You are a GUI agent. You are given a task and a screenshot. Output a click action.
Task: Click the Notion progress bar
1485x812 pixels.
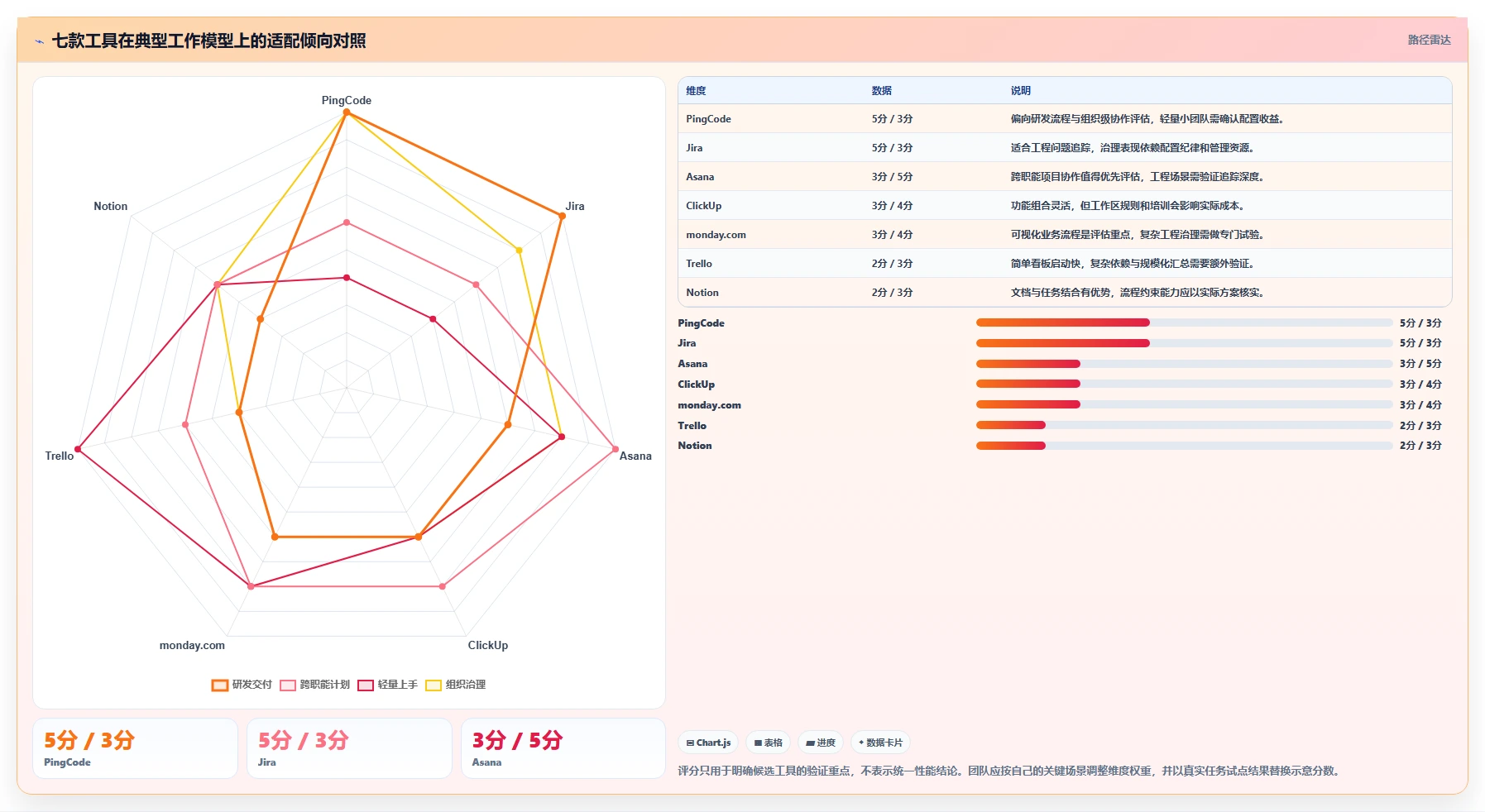coord(1185,446)
